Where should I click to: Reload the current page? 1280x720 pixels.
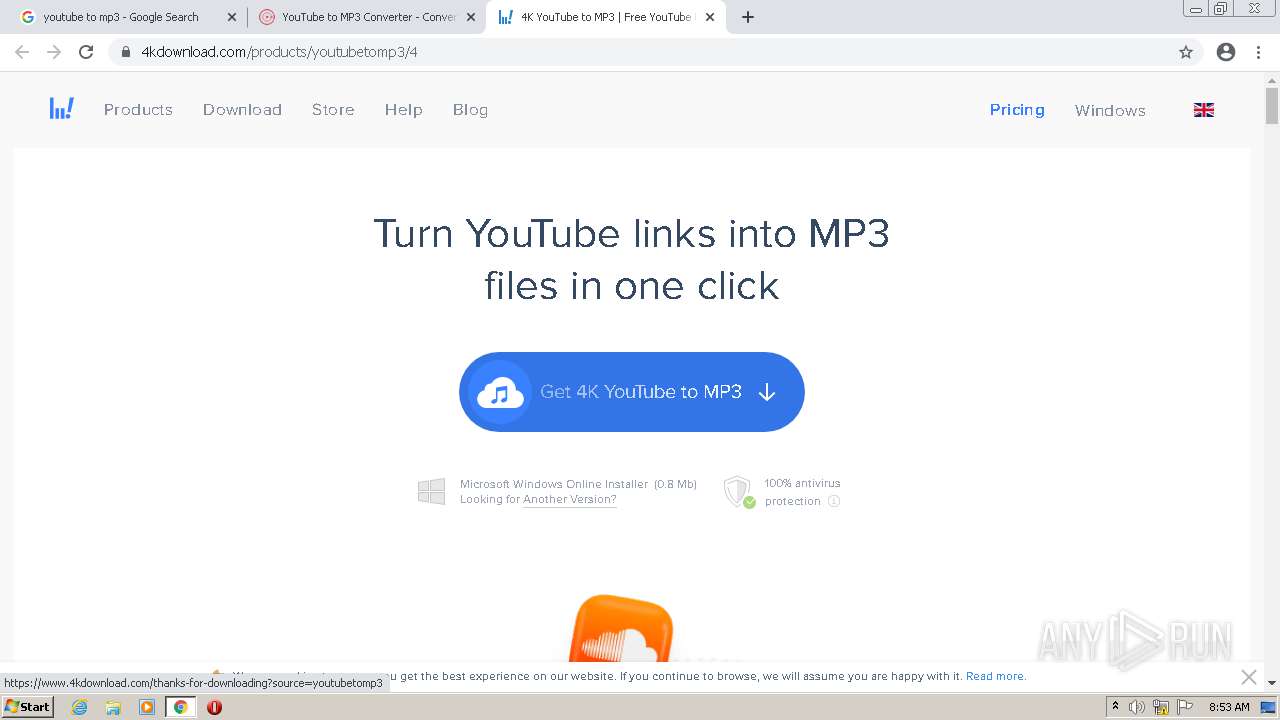[x=86, y=52]
